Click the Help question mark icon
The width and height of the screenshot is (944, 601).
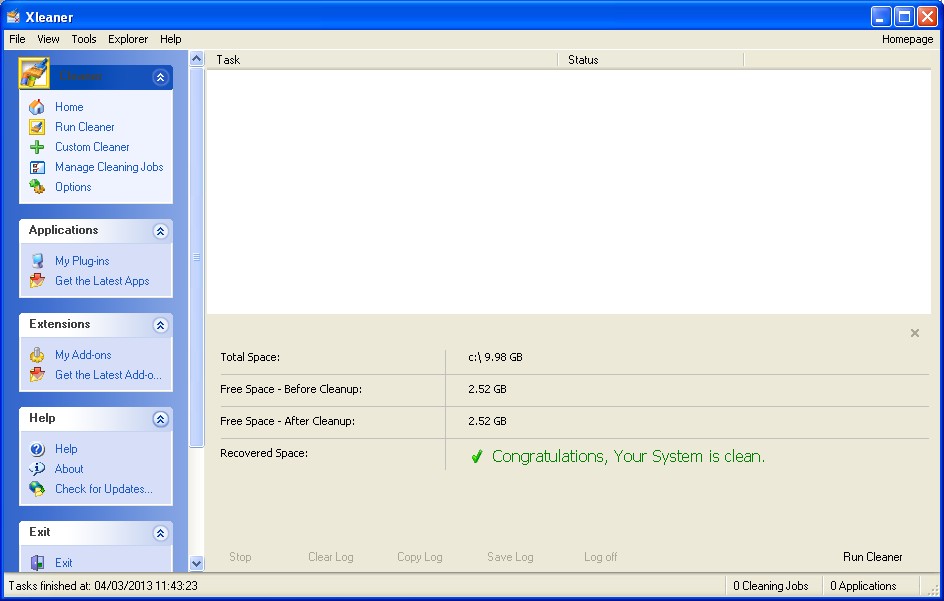(x=37, y=449)
